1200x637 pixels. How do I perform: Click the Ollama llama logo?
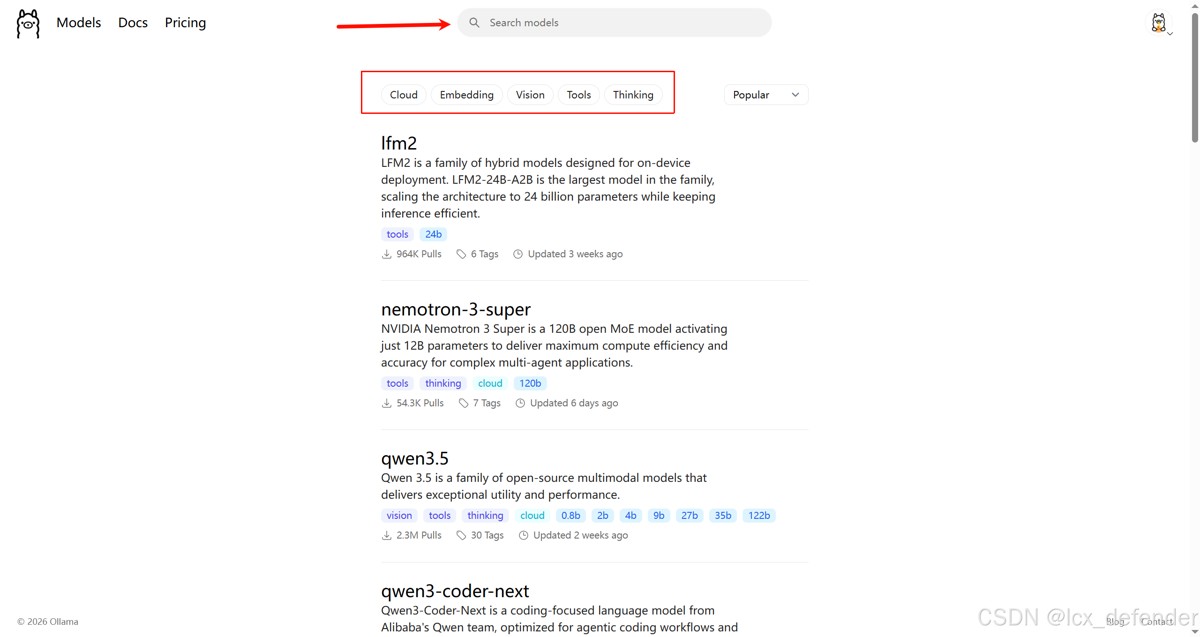coord(28,23)
